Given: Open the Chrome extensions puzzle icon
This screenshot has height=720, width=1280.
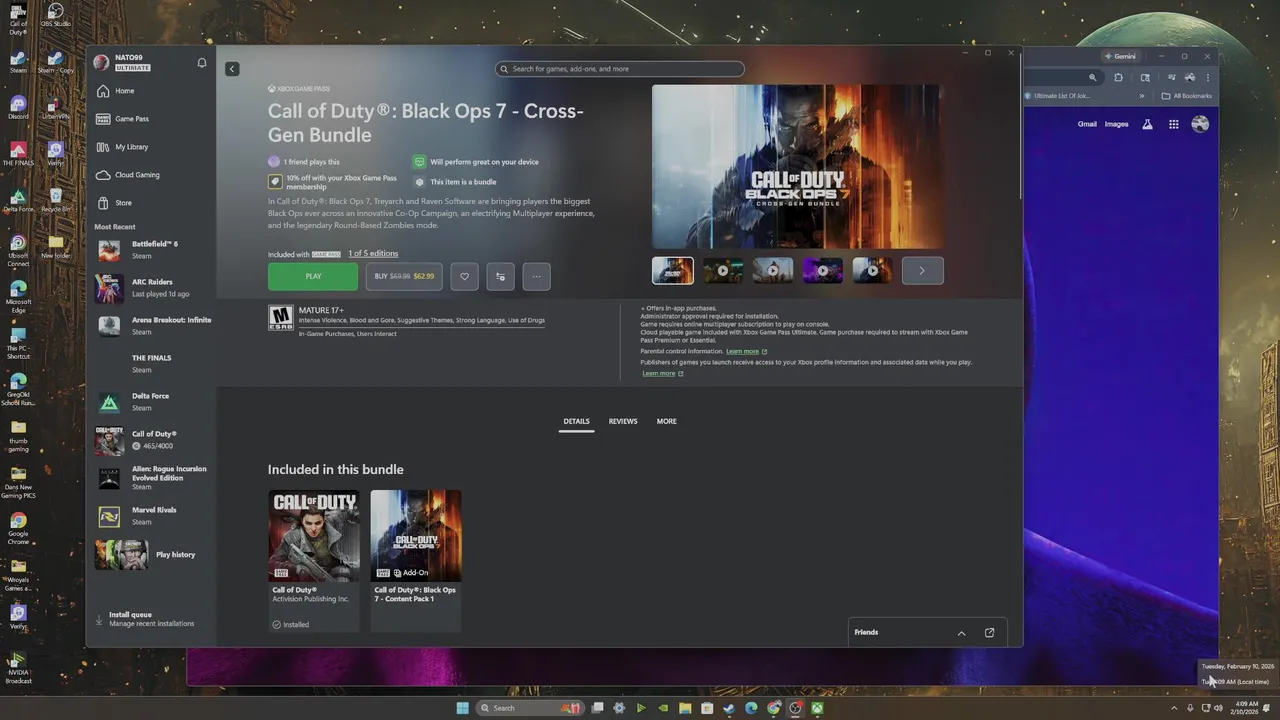Looking at the screenshot, I should [1118, 77].
